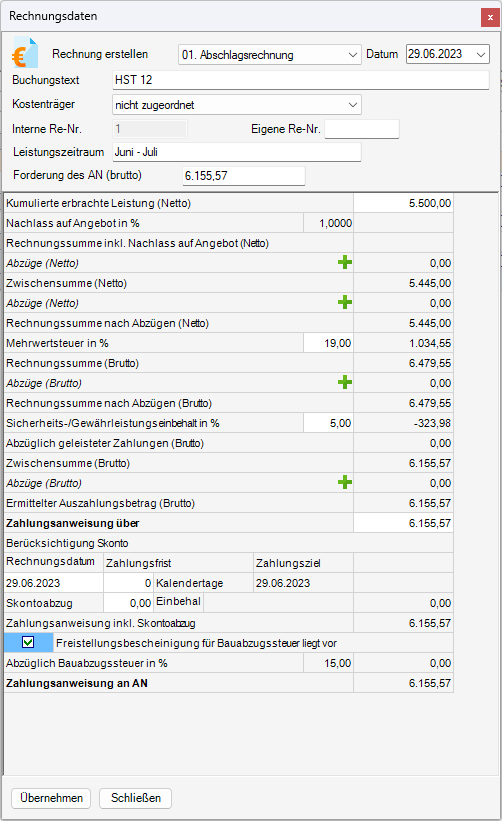Edit Sicherheitseinbehalt percentage 5,00
The height and width of the screenshot is (821, 502).
point(328,423)
